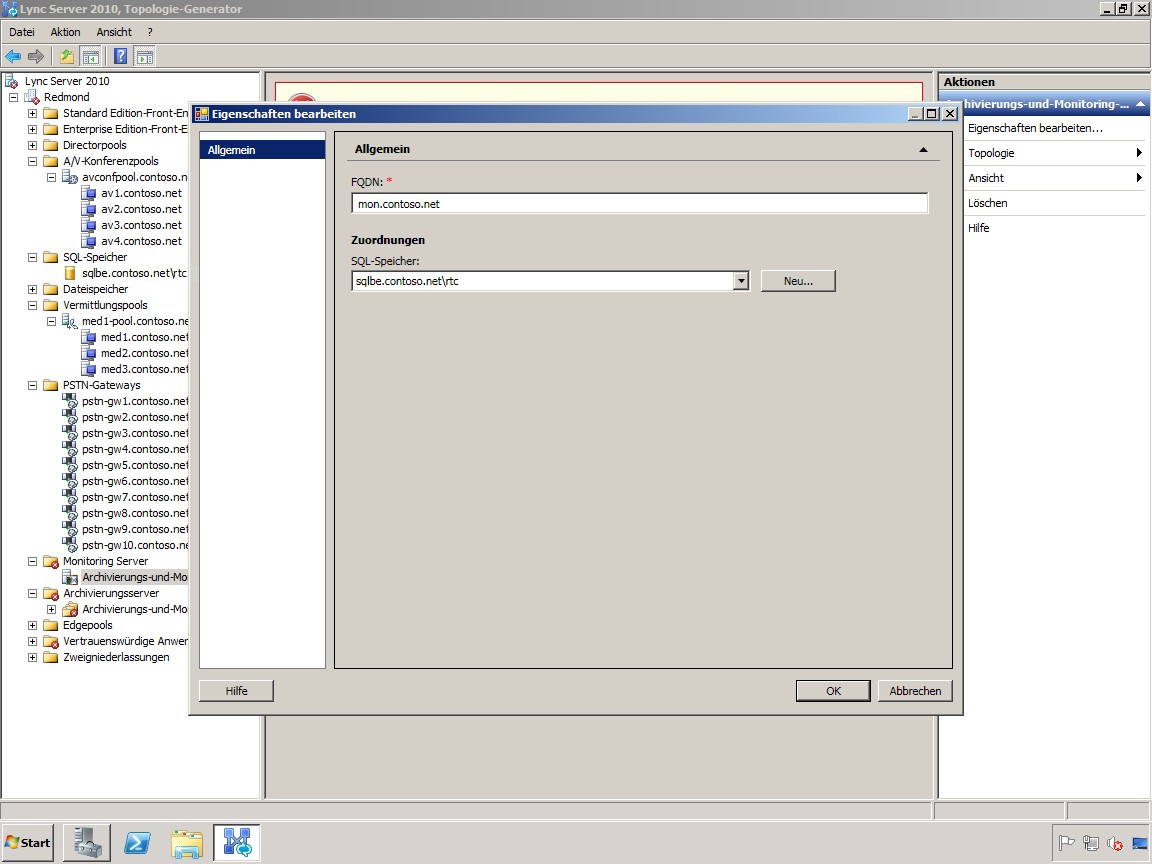
Task: Open the Ansicht menu in menu bar
Action: [x=114, y=32]
